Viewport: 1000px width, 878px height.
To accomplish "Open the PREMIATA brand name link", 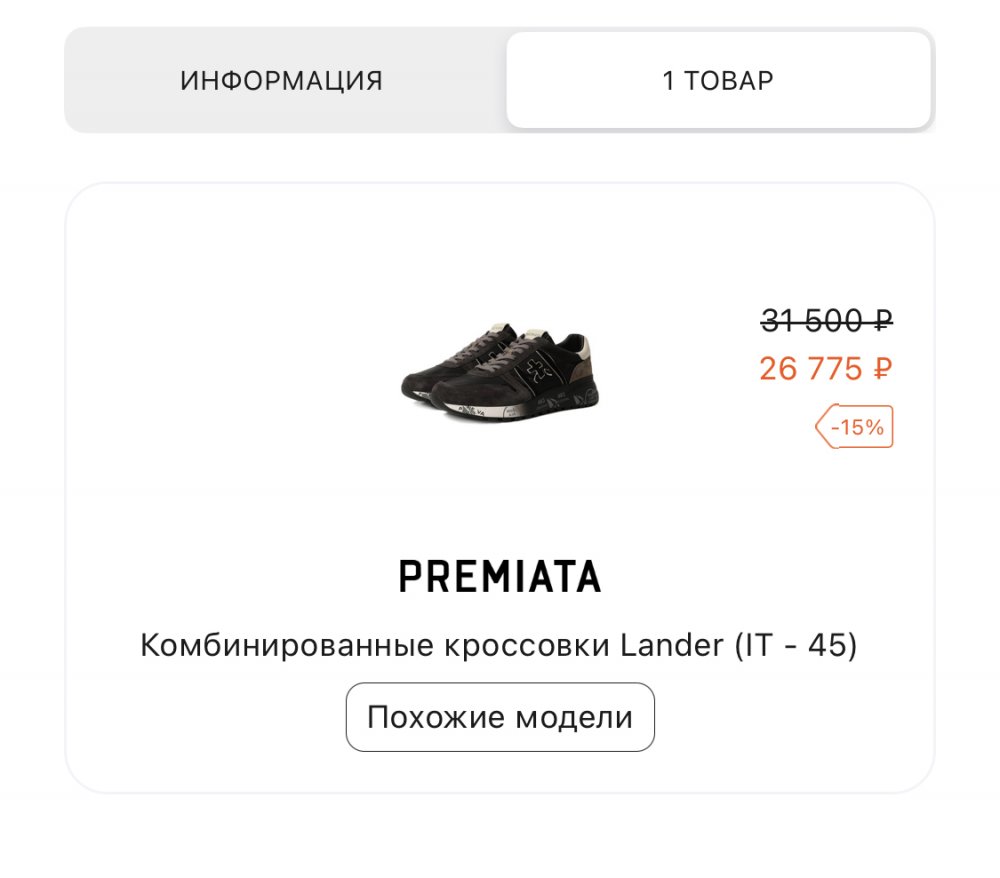I will (x=500, y=576).
